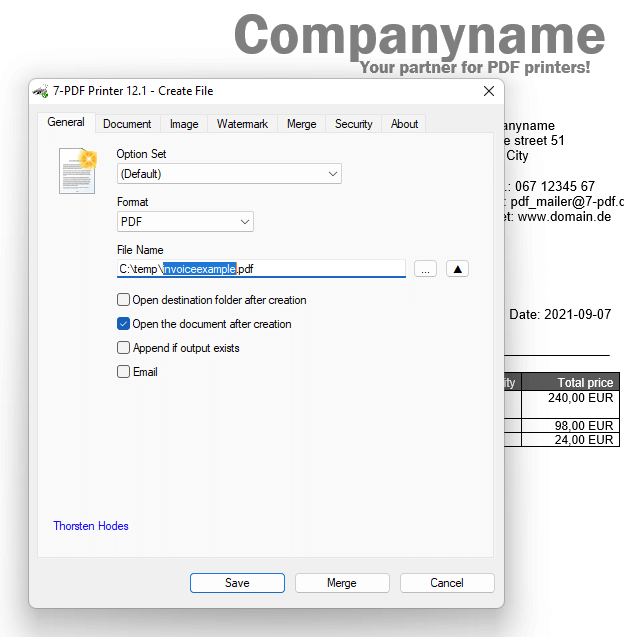Go to the Security tab
The height and width of the screenshot is (637, 624).
click(353, 124)
